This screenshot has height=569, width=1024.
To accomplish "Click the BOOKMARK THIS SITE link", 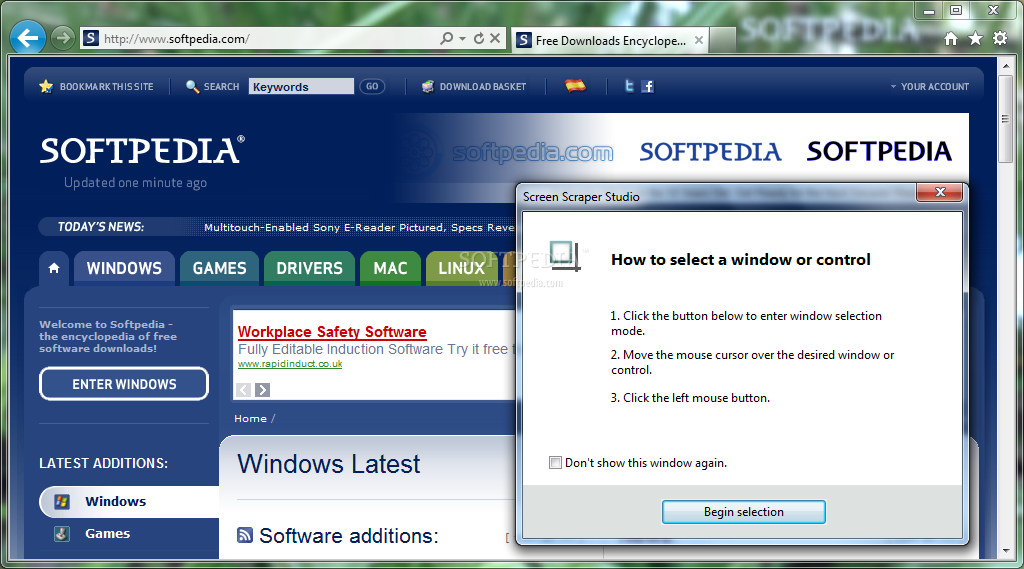I will [106, 86].
